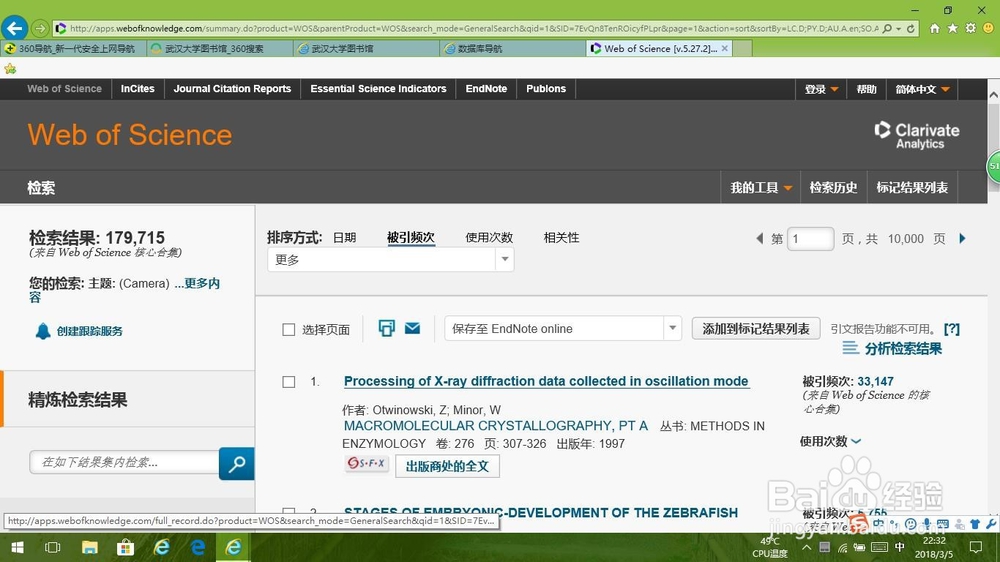
Task: Close the Web of Science tab
Action: 724,48
